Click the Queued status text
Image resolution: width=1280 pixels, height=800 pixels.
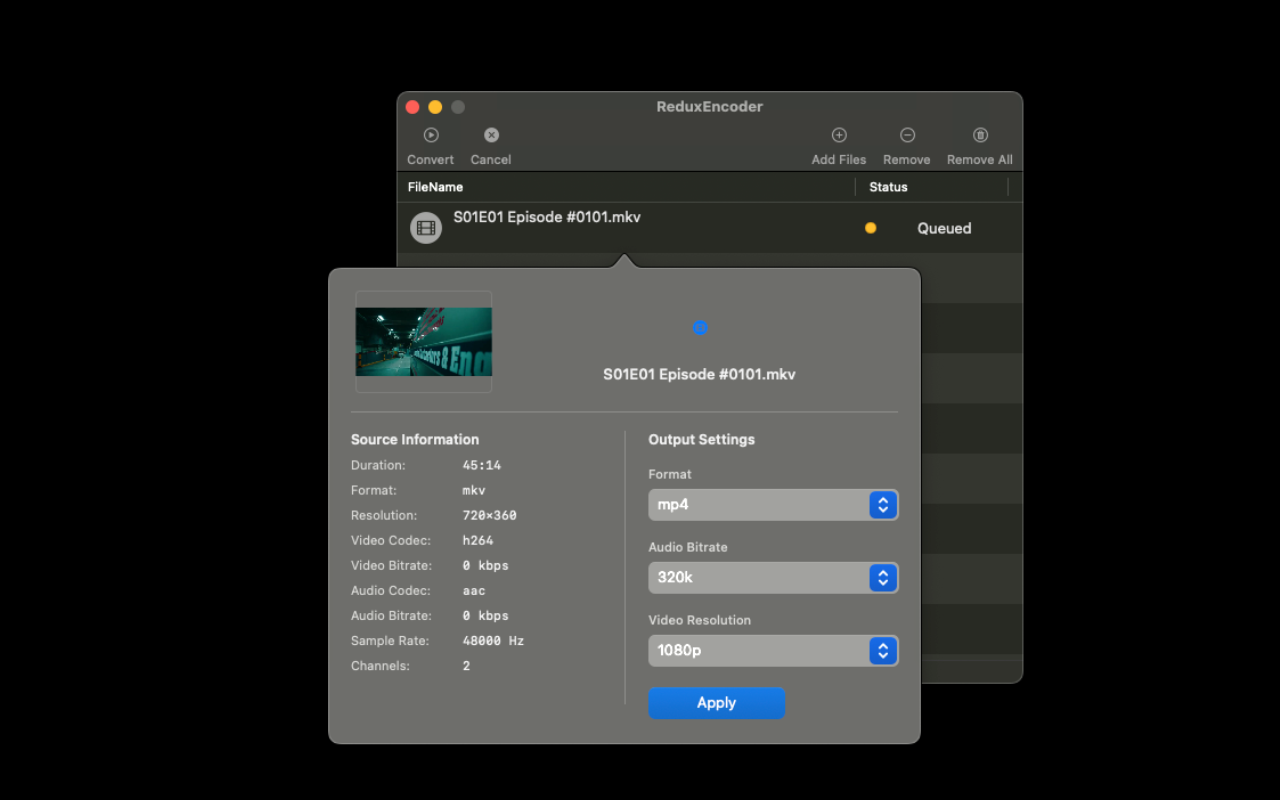click(x=943, y=228)
